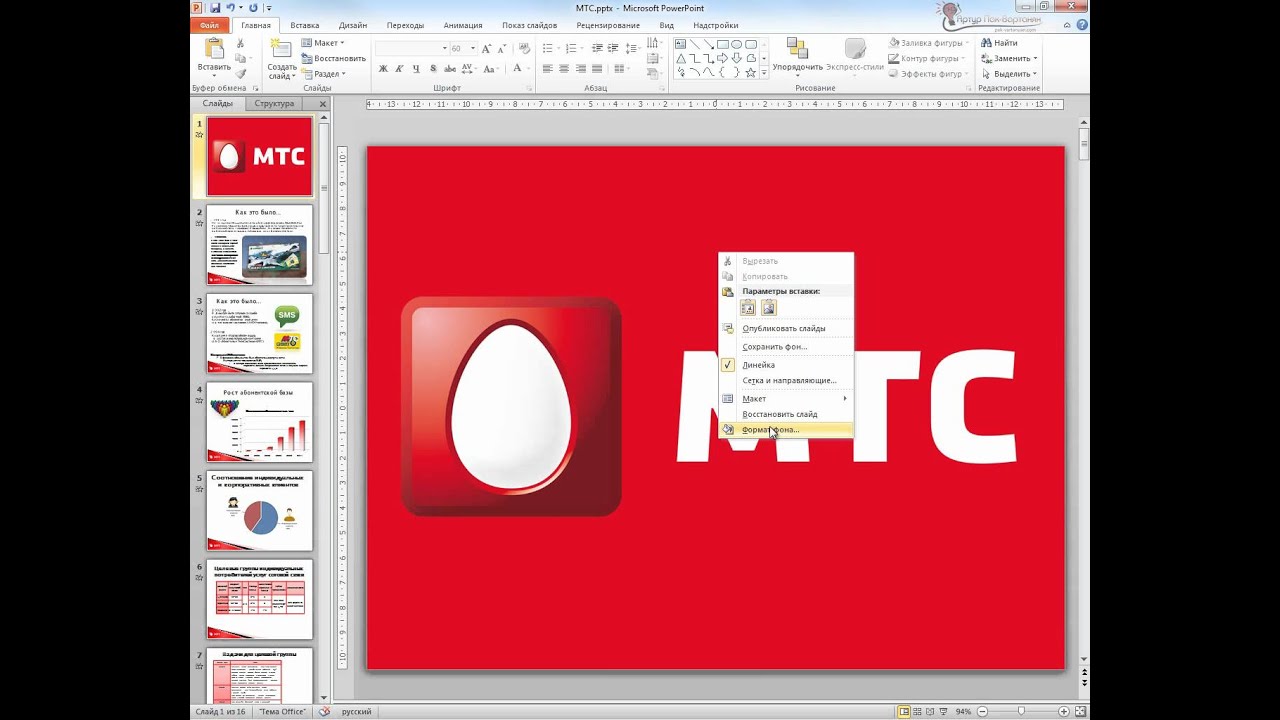The width and height of the screenshot is (1280, 720).
Task: Switch to the Дизайн ribbon tab
Action: click(x=352, y=25)
